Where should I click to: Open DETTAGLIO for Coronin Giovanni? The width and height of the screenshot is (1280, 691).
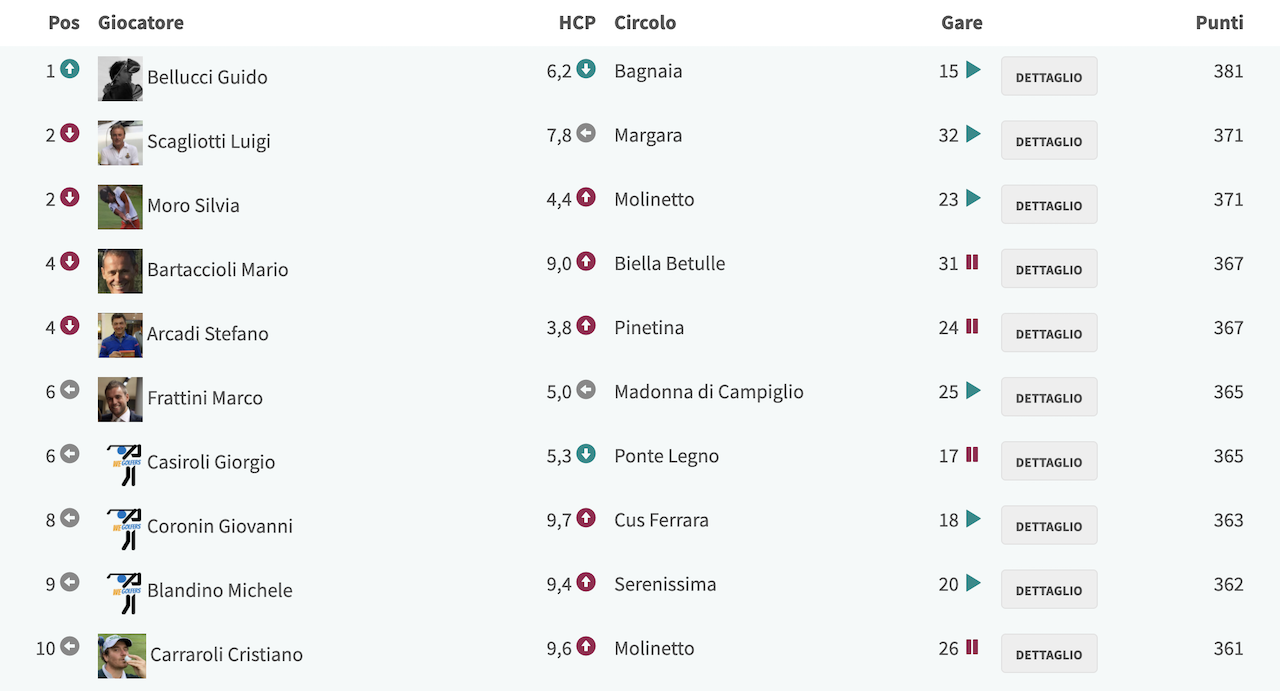click(1049, 526)
